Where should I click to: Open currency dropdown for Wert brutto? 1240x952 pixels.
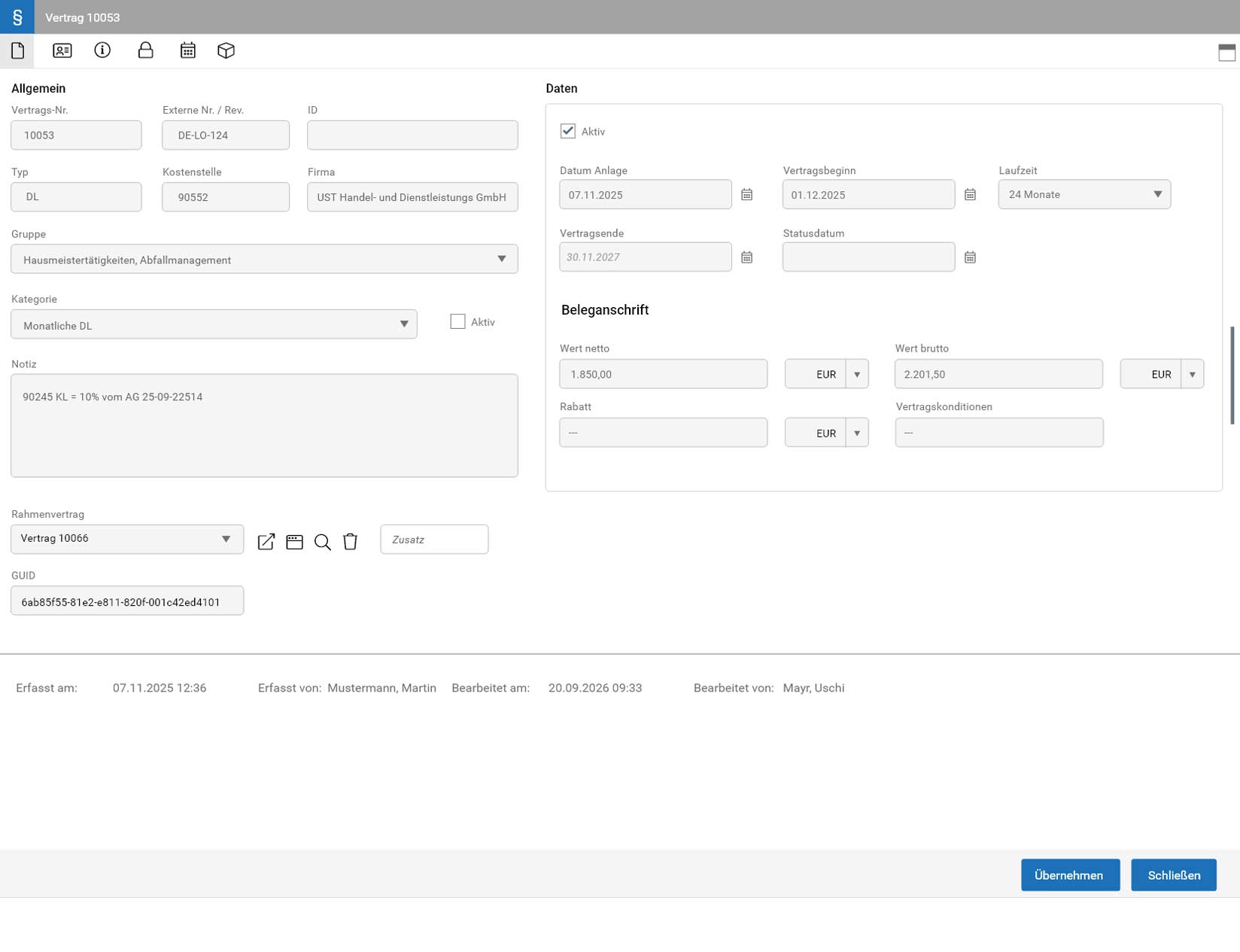pos(1192,374)
